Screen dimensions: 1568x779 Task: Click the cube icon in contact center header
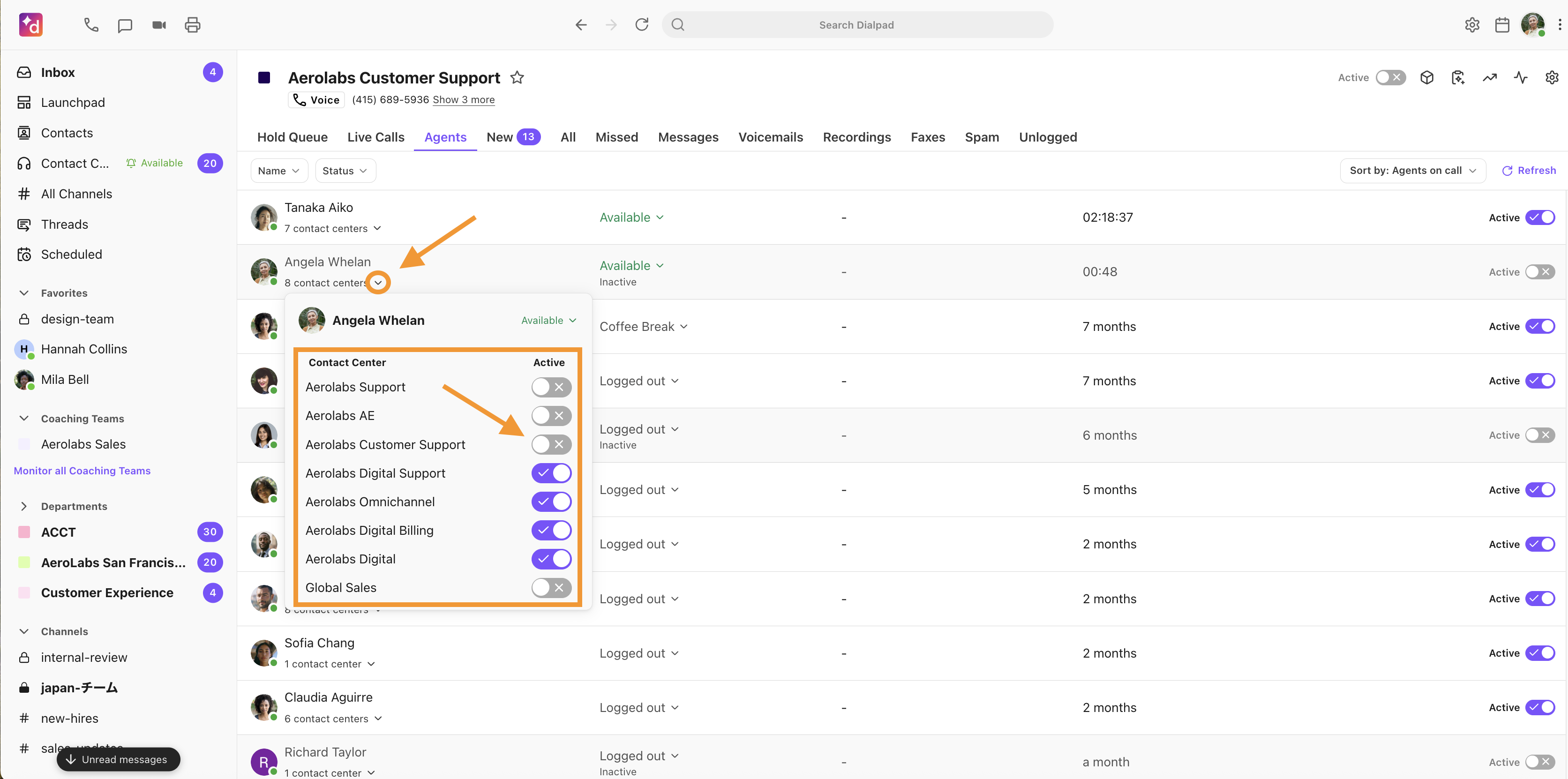[1427, 77]
